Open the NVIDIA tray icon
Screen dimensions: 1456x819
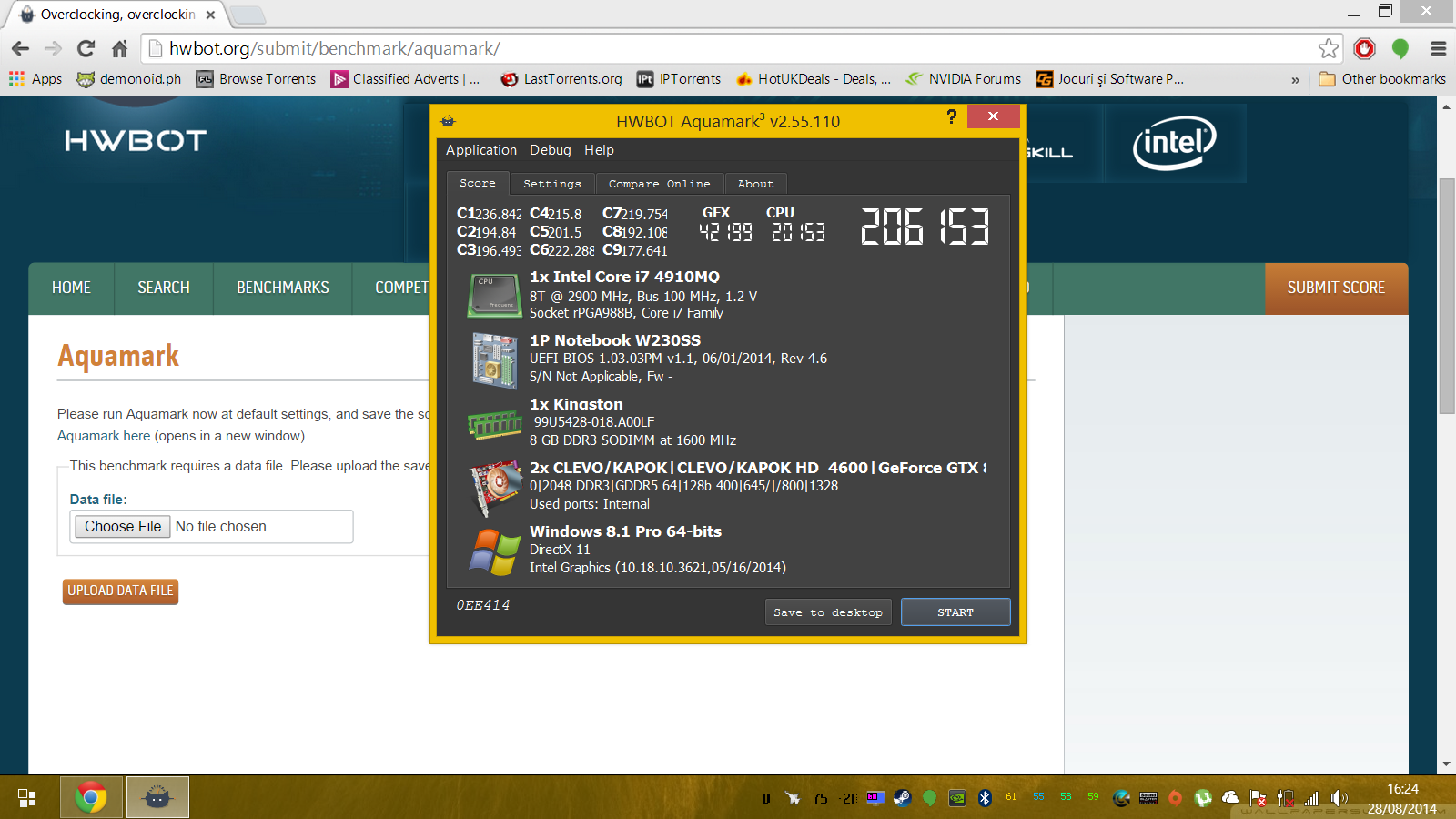pyautogui.click(x=957, y=798)
